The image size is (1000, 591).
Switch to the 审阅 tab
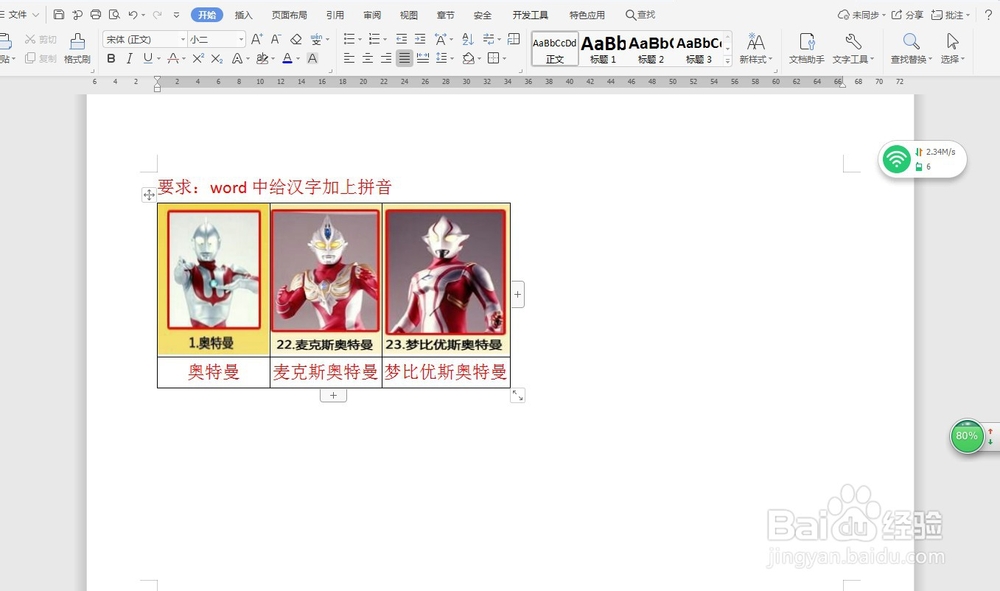pos(372,15)
